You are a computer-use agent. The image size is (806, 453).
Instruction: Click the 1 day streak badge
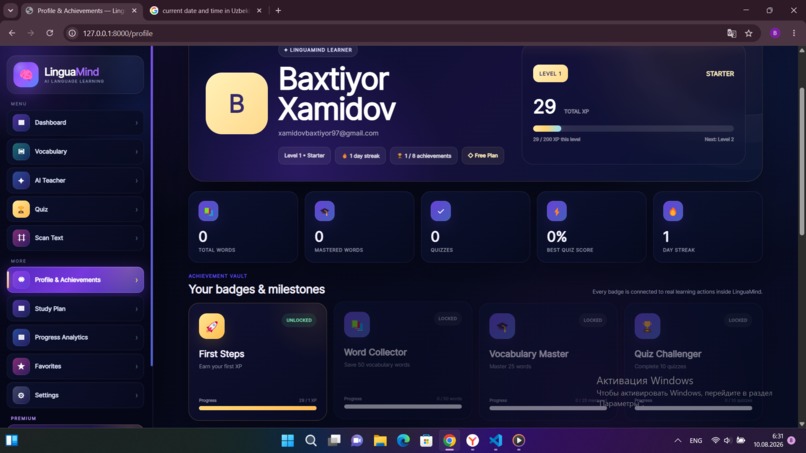point(360,155)
